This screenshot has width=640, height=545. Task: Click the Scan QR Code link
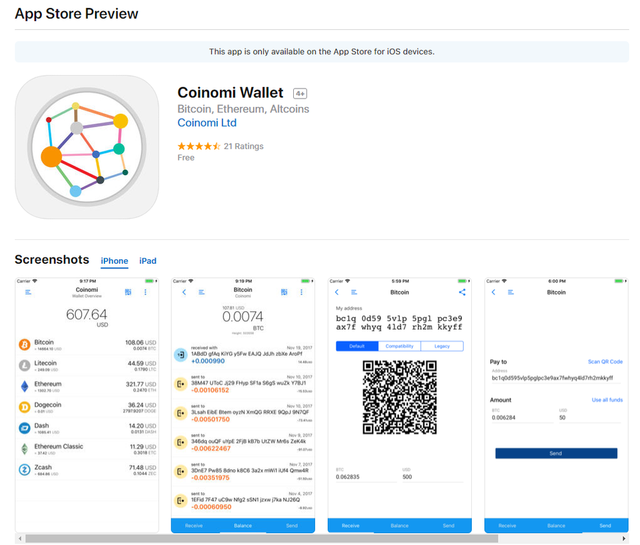tap(605, 362)
